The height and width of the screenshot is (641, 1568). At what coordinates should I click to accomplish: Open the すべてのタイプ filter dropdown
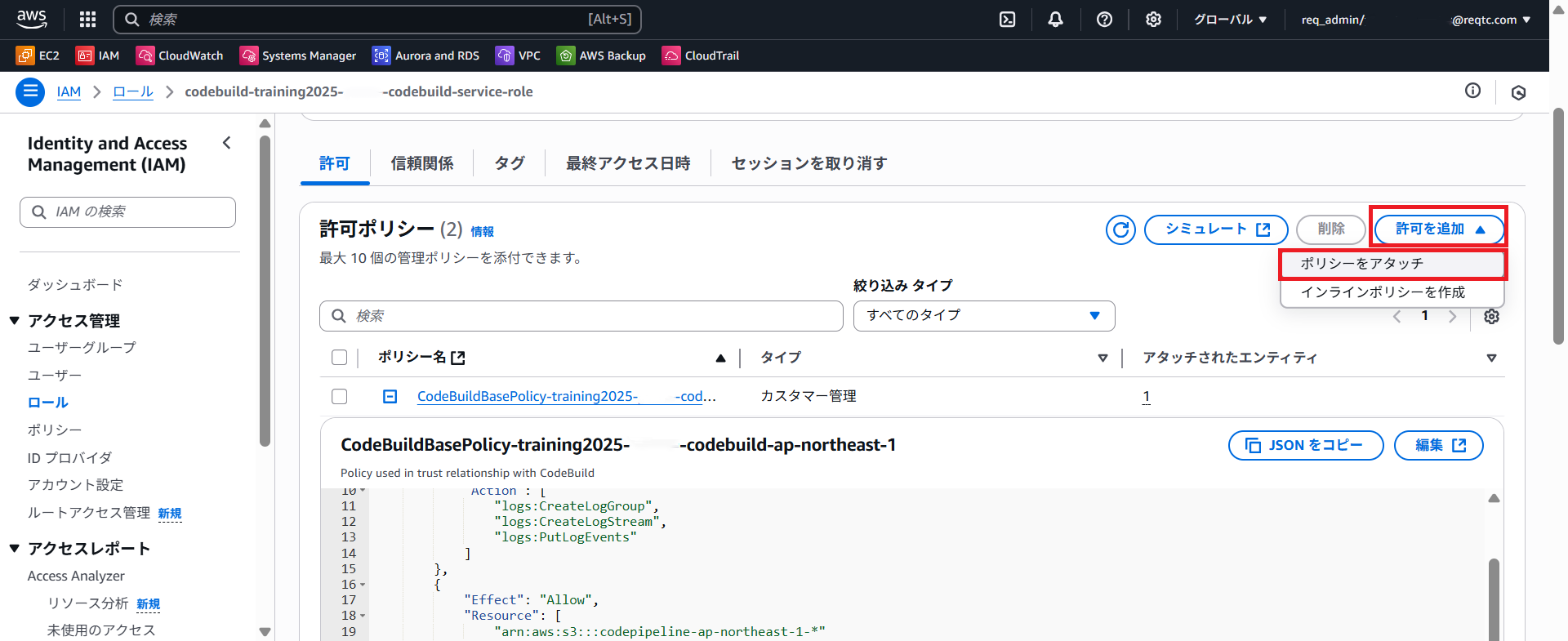coord(984,316)
